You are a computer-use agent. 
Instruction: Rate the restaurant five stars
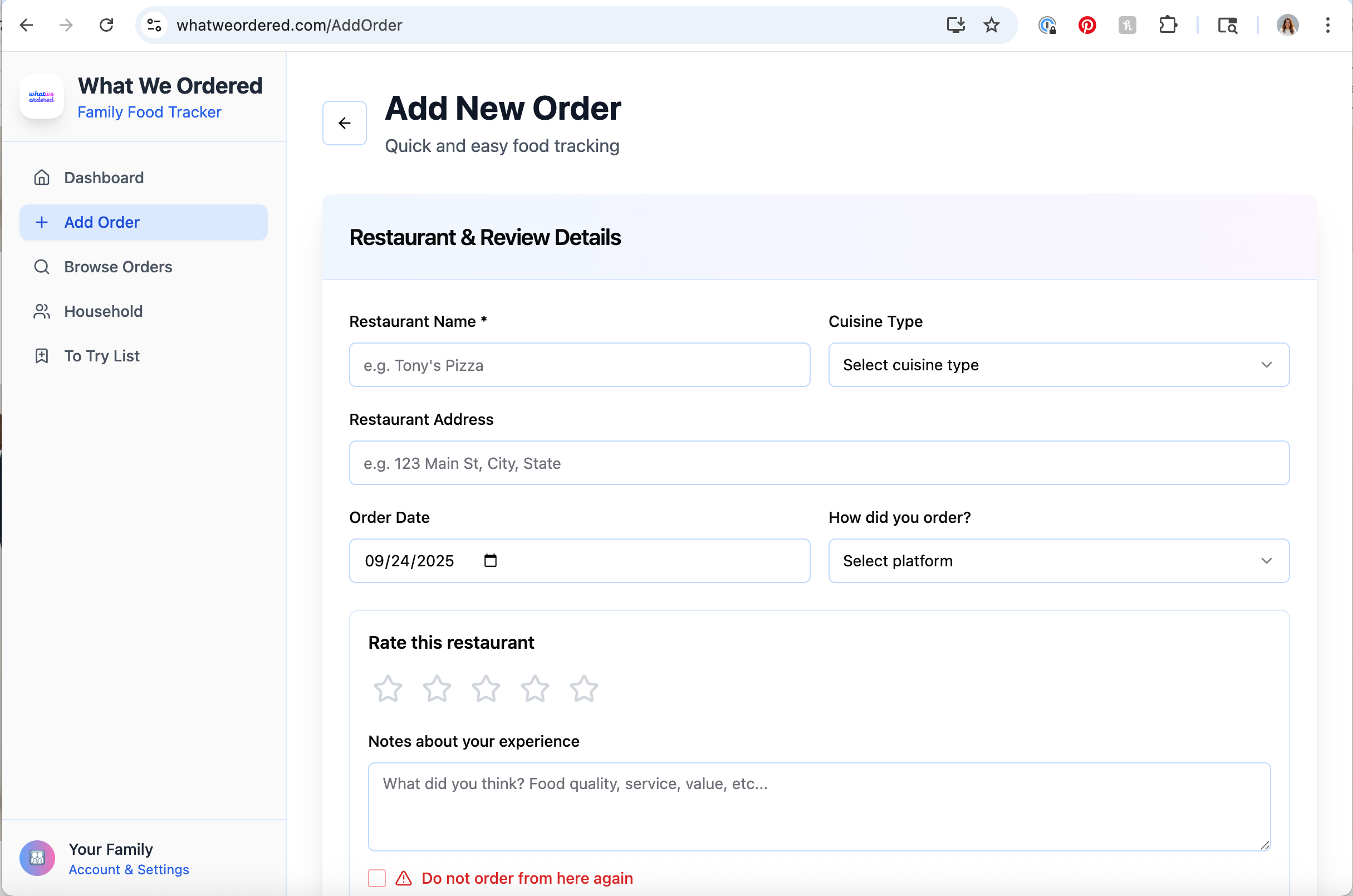pyautogui.click(x=584, y=688)
